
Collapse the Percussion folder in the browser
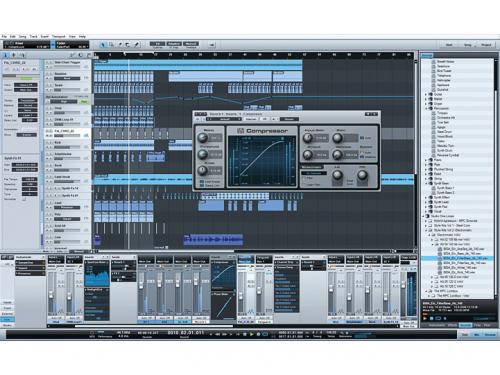[x=426, y=108]
